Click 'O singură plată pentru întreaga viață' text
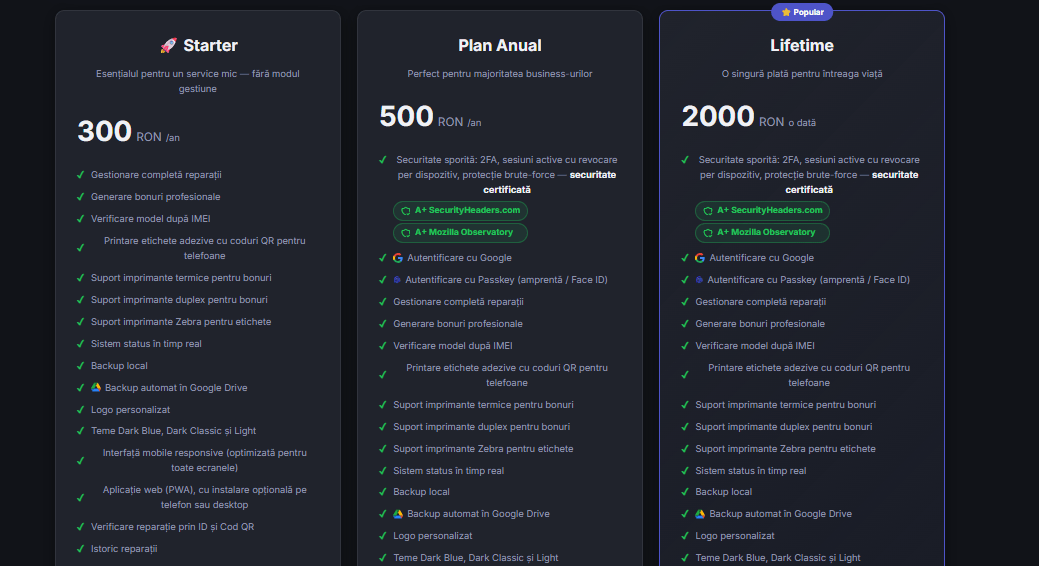Viewport: 1039px width, 566px height. 802,74
